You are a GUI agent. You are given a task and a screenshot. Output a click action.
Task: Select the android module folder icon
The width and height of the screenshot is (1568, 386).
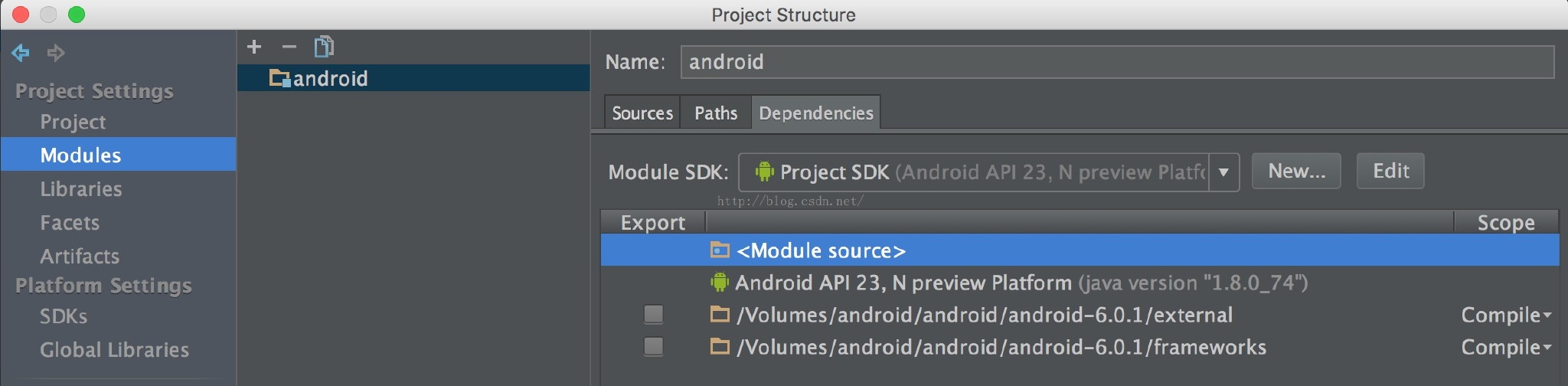click(279, 78)
